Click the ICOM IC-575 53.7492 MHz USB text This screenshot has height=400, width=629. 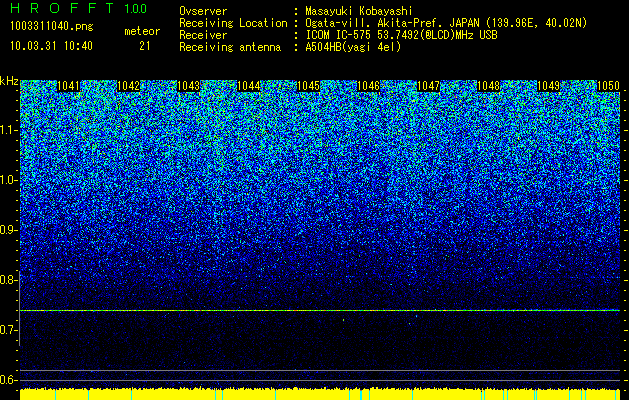click(401, 35)
